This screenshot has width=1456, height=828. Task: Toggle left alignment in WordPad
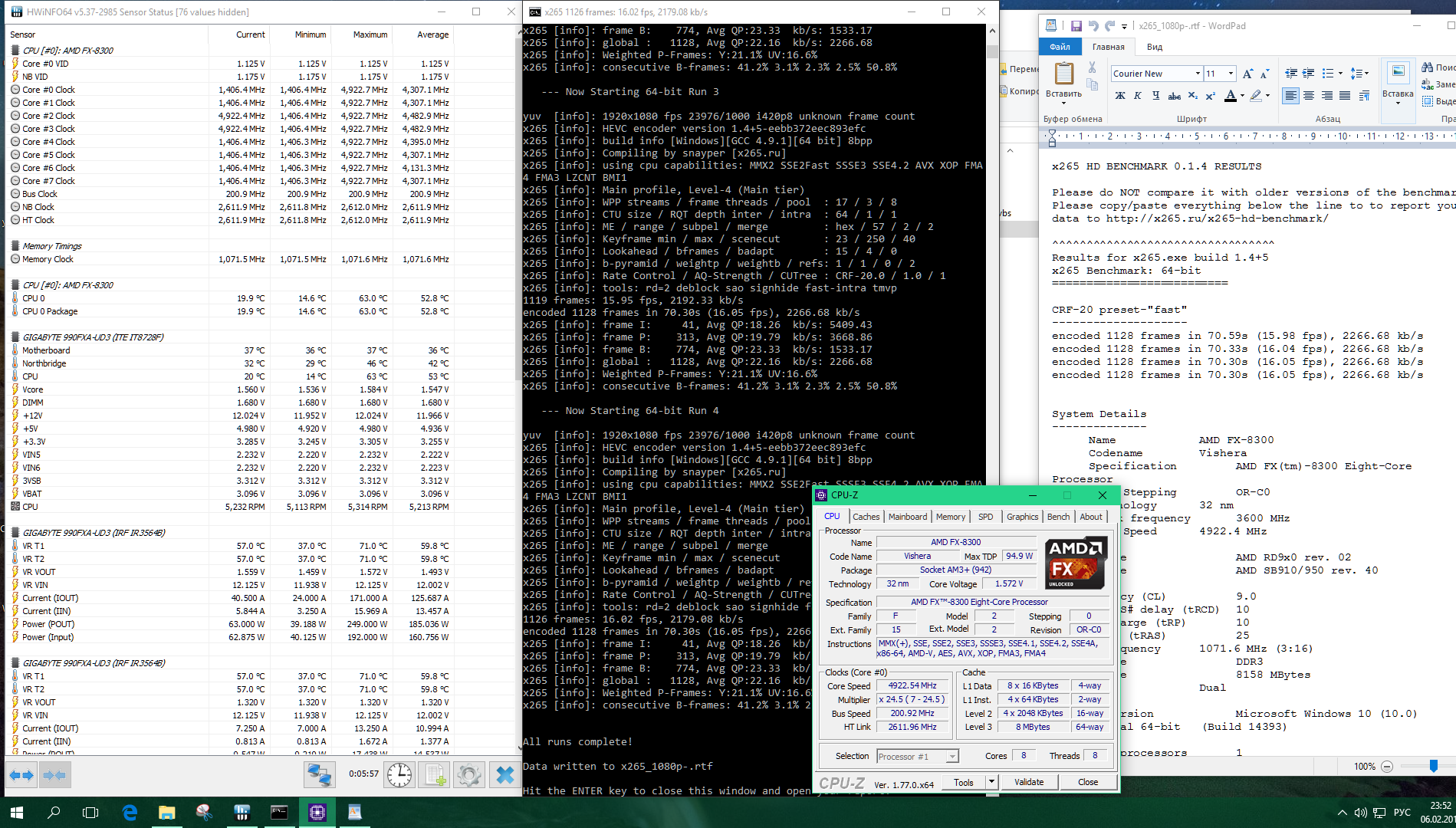click(x=1291, y=96)
